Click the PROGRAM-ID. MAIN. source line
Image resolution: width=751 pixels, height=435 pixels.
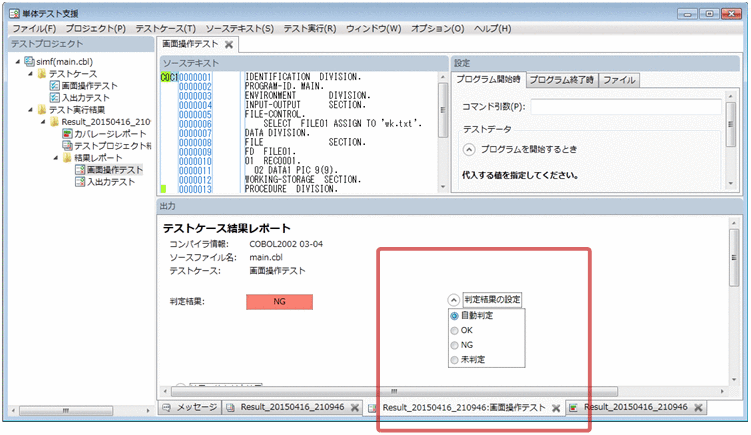click(x=284, y=86)
